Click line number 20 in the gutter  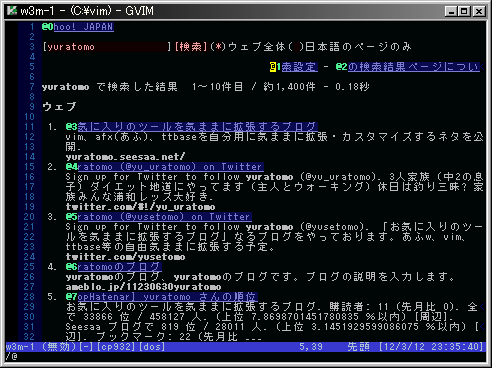pos(29,217)
